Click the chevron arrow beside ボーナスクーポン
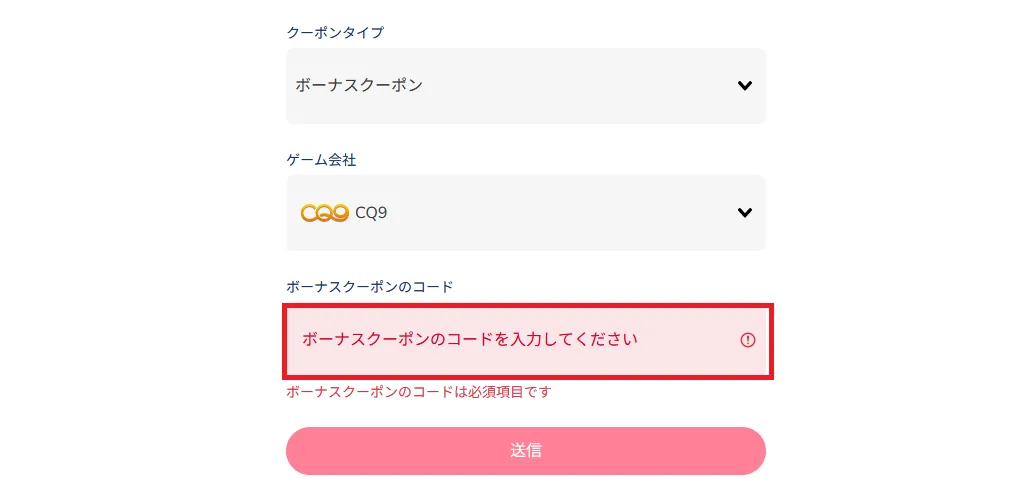The height and width of the screenshot is (485, 1036). pyautogui.click(x=744, y=86)
